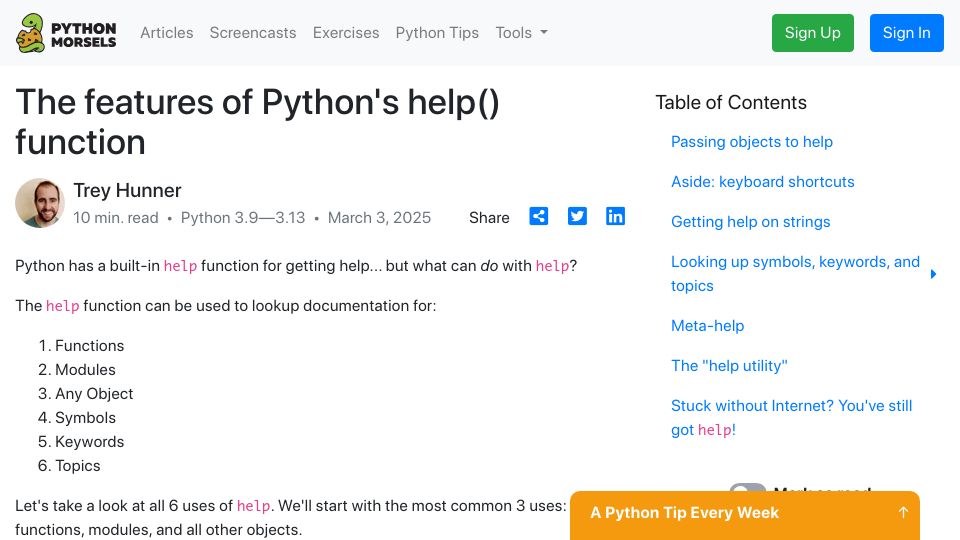Expand the Looking up symbols section arrow
Image resolution: width=960 pixels, height=540 pixels.
pos(933,274)
